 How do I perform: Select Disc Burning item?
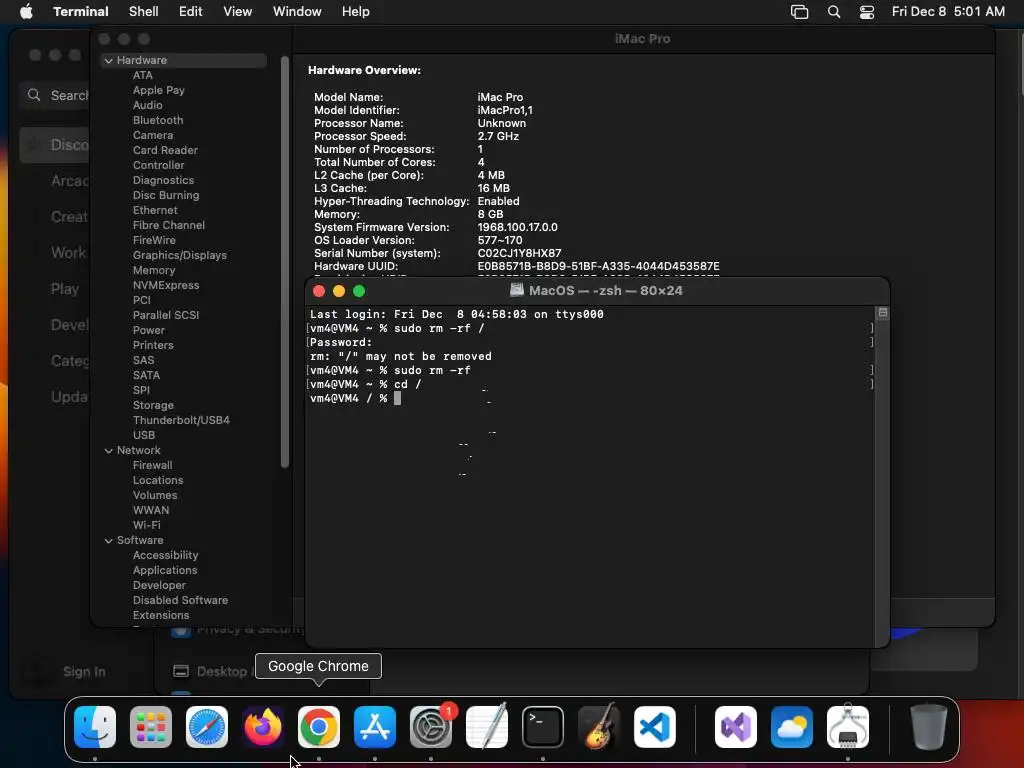166,195
